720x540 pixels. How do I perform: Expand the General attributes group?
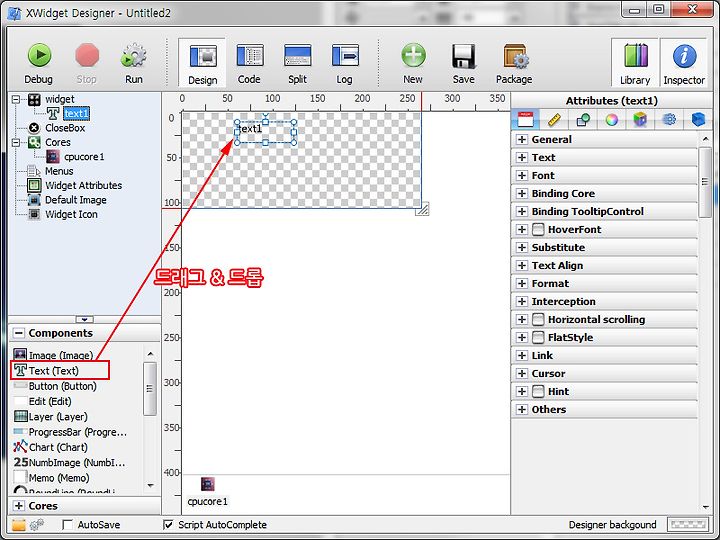click(x=522, y=140)
